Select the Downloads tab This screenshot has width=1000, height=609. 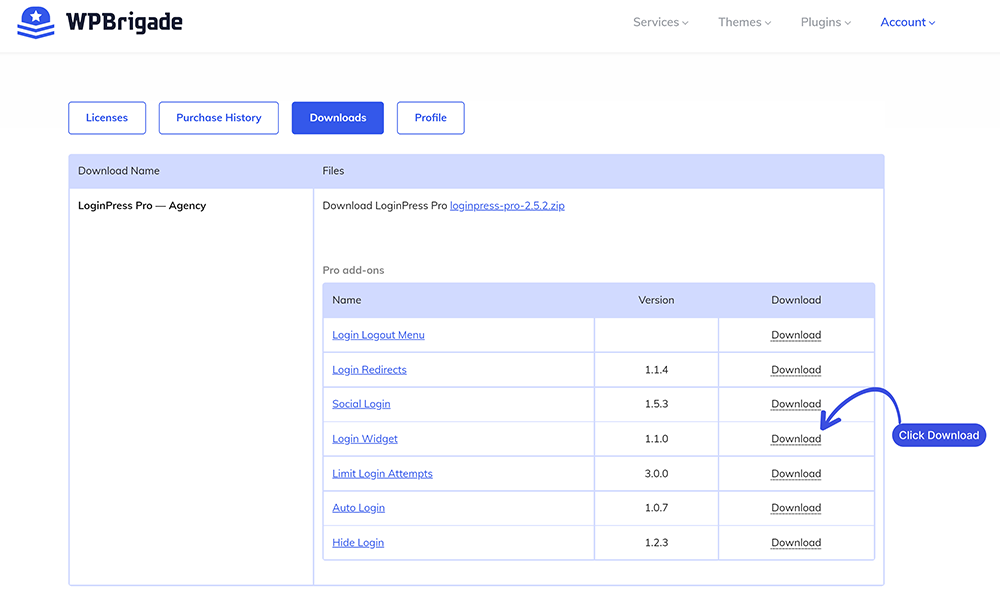(338, 118)
